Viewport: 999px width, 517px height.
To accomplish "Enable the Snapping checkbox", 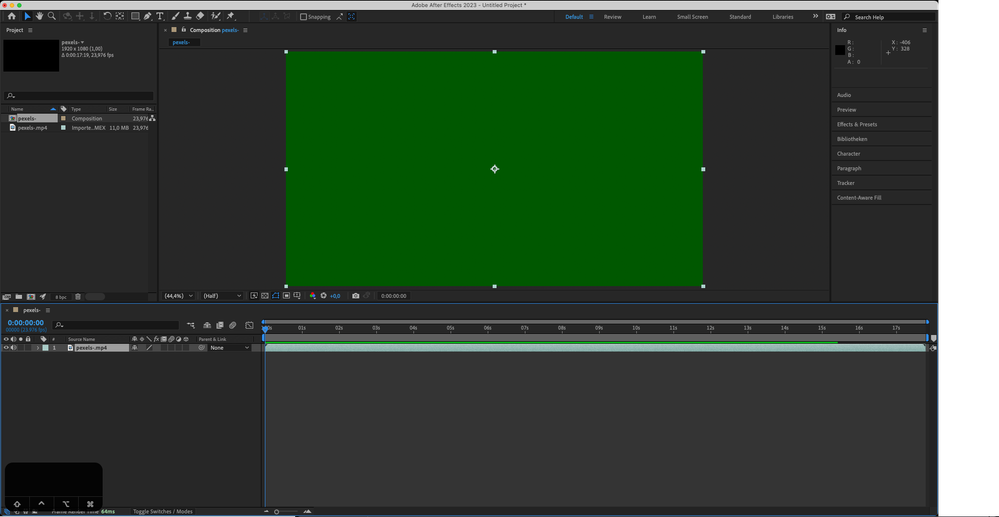I will click(x=303, y=17).
